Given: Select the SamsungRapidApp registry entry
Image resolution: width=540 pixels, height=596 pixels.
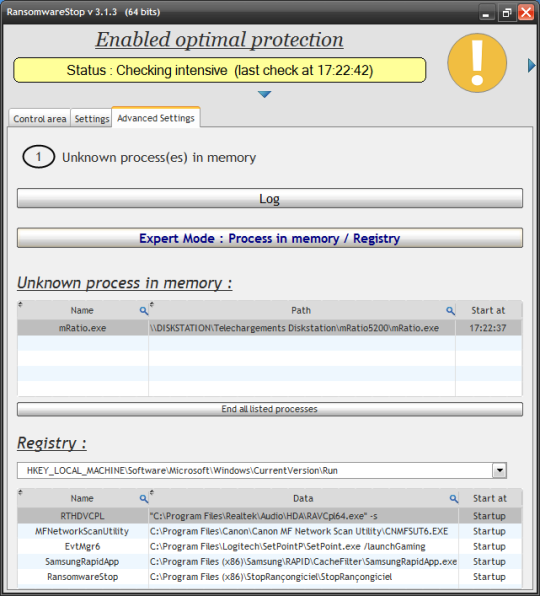Looking at the screenshot, I should (82, 562).
